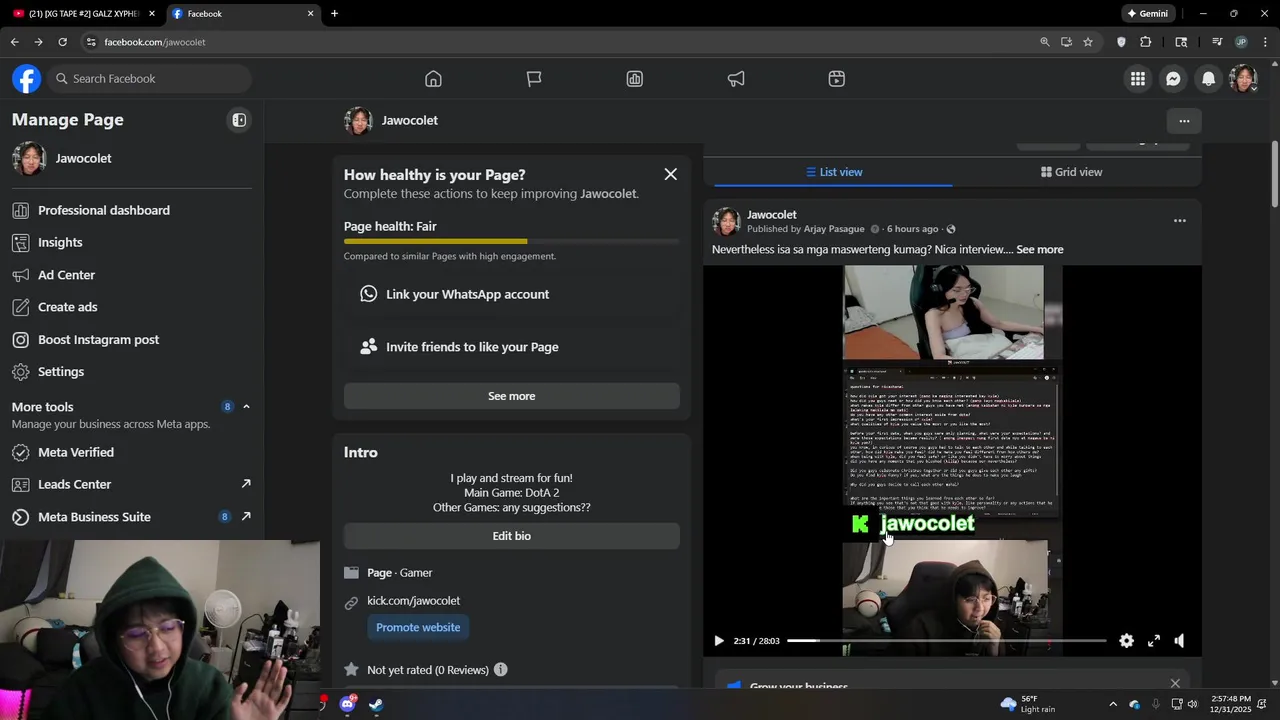Screen dimensions: 1280x720
Task: Close the Page health card
Action: [670, 174]
